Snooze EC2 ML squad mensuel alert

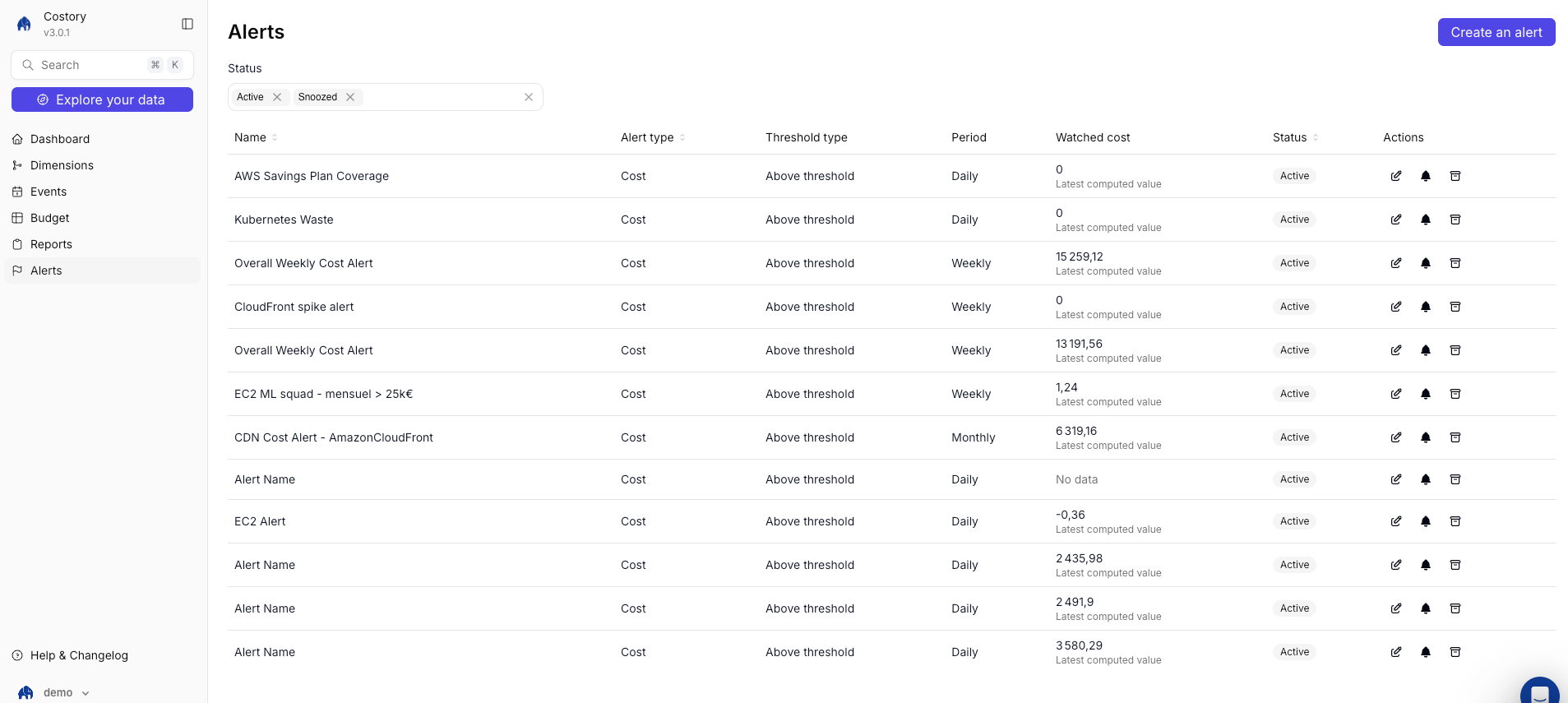tap(1426, 394)
